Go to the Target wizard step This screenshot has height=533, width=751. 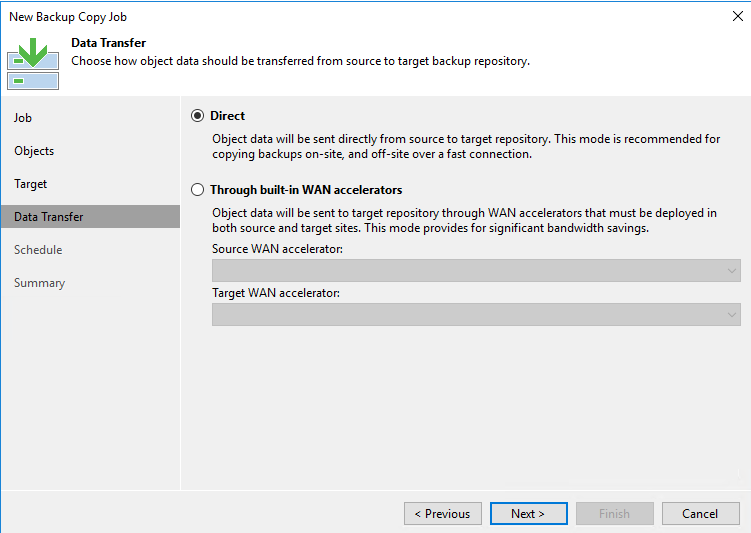pos(31,184)
